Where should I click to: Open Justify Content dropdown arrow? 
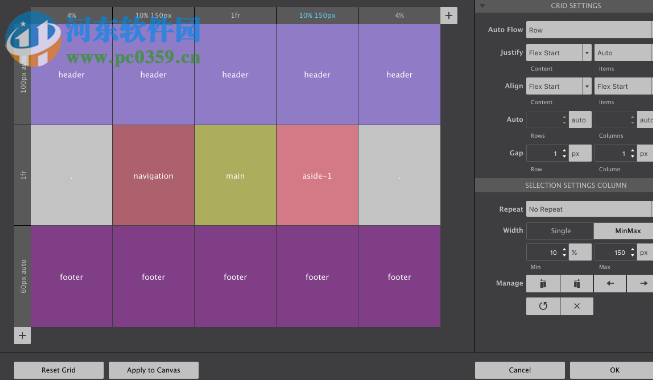(587, 53)
